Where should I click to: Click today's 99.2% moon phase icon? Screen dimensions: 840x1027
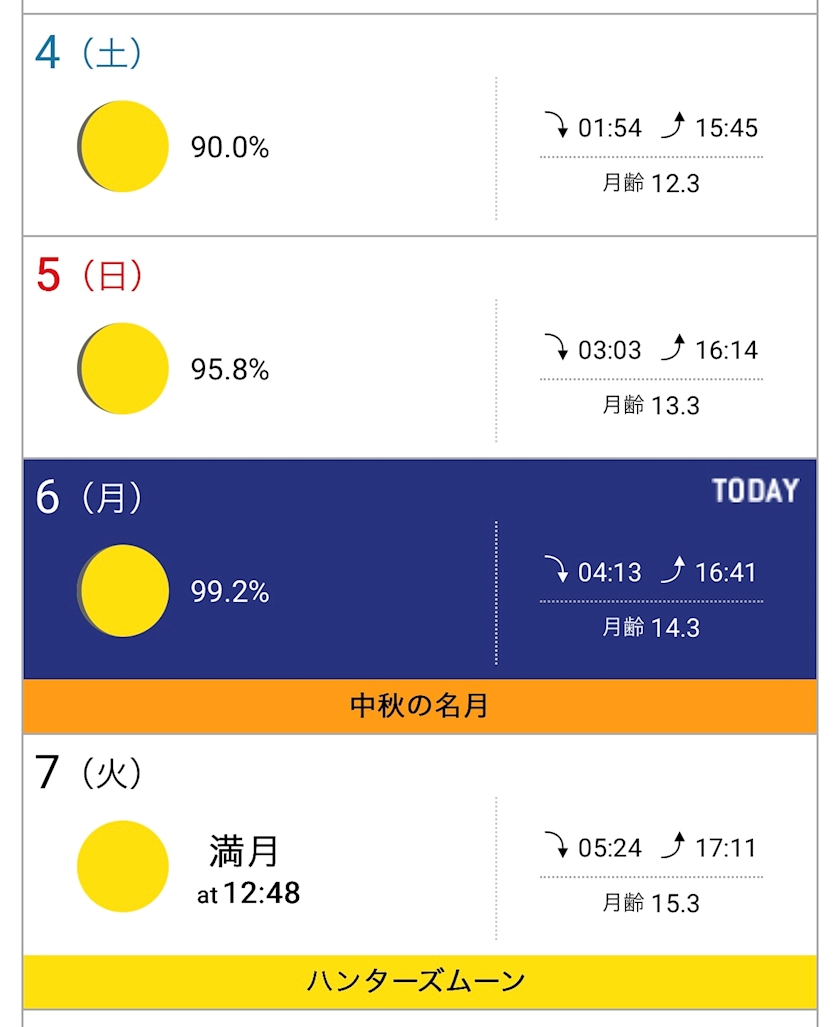pos(123,591)
